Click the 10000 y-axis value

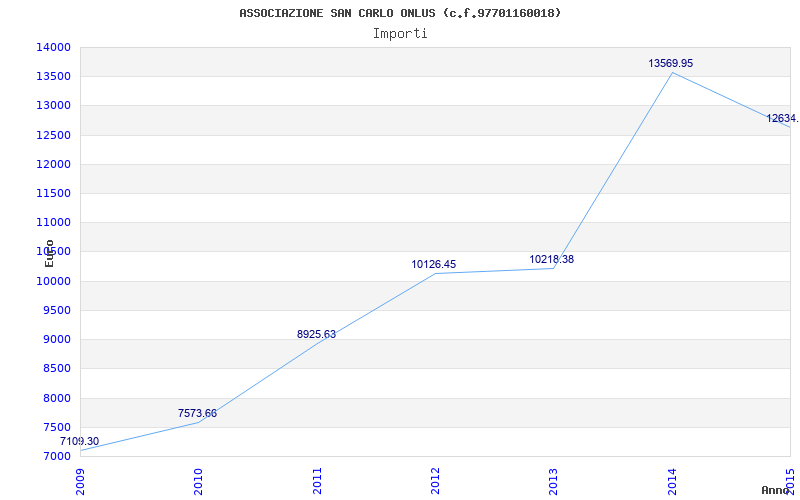[x=53, y=281]
